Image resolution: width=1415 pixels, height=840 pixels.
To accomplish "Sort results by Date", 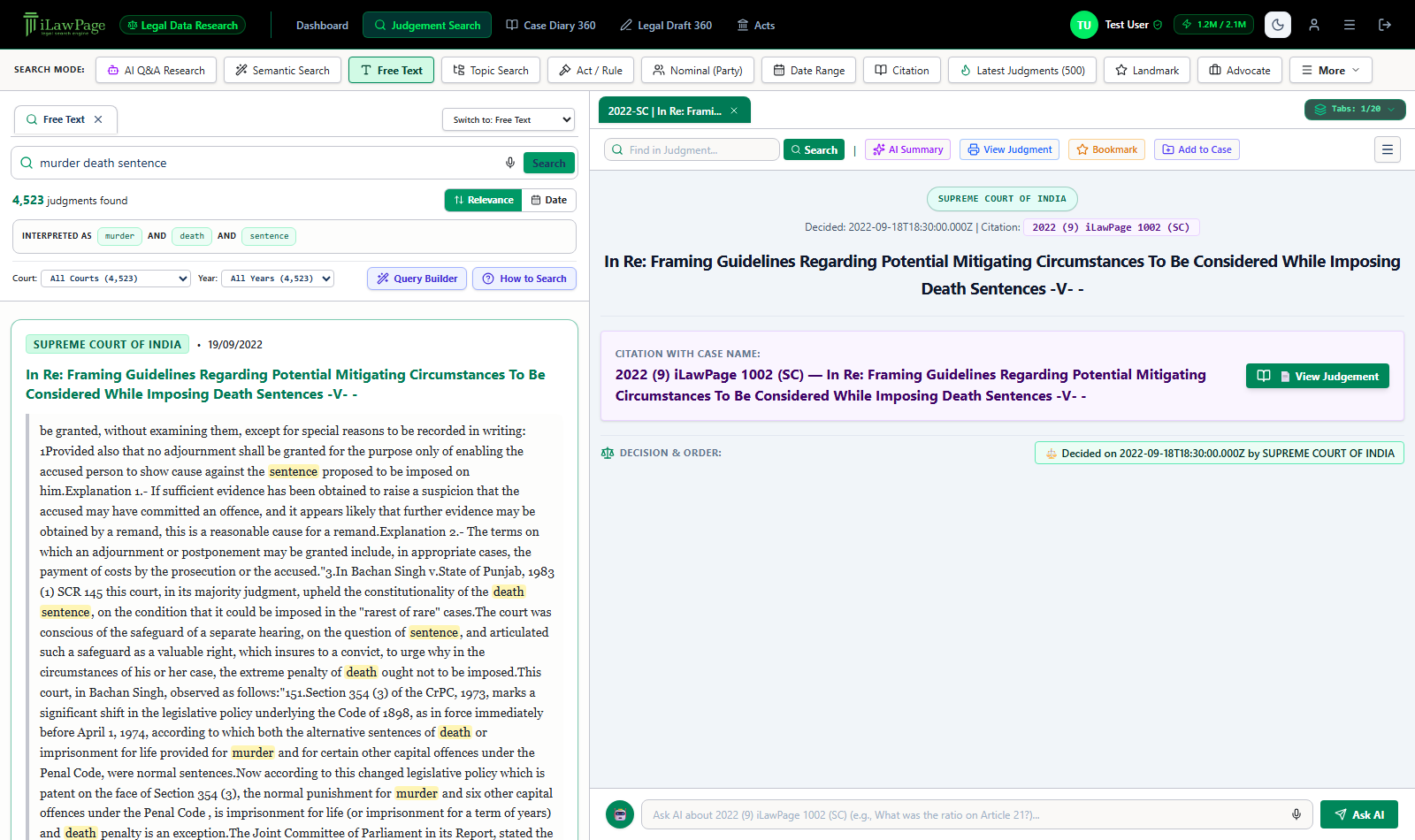I will [549, 200].
